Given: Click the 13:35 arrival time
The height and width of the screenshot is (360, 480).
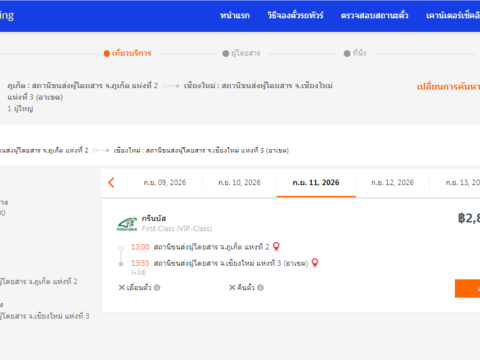Looking at the screenshot, I should pyautogui.click(x=140, y=263).
